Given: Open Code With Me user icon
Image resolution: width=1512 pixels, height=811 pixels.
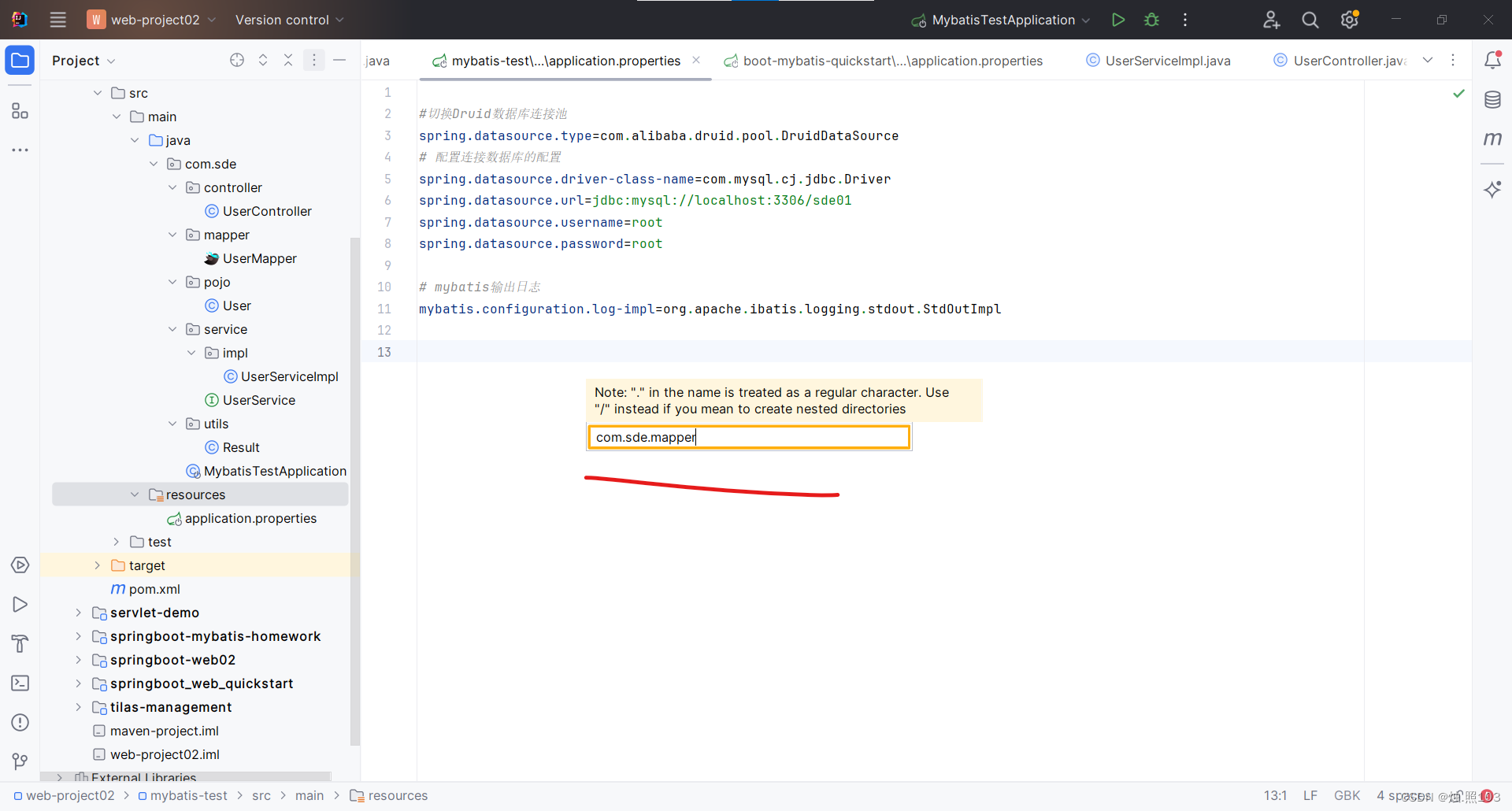Looking at the screenshot, I should pos(1271,20).
